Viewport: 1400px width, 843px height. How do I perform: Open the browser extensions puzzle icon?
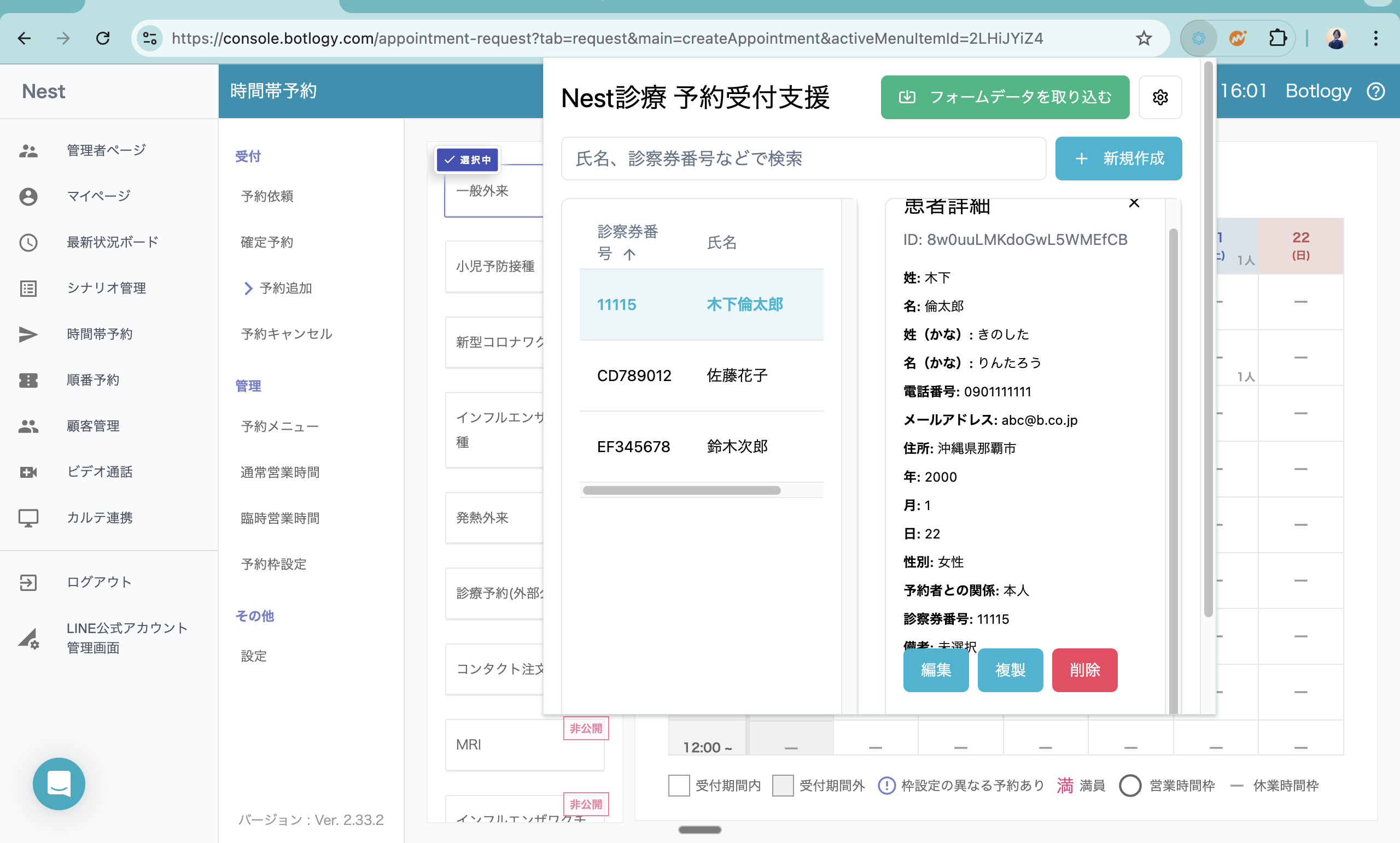[1277, 38]
